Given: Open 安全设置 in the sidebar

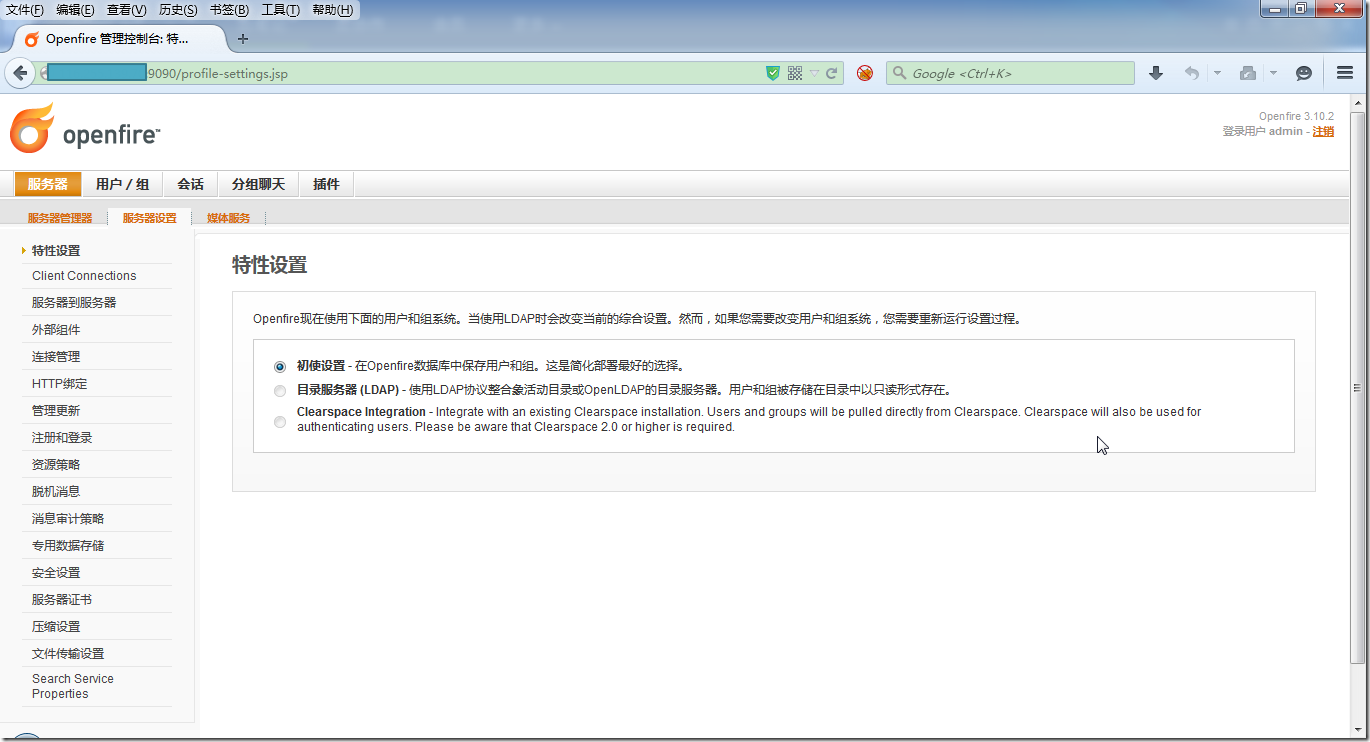Looking at the screenshot, I should tap(56, 573).
